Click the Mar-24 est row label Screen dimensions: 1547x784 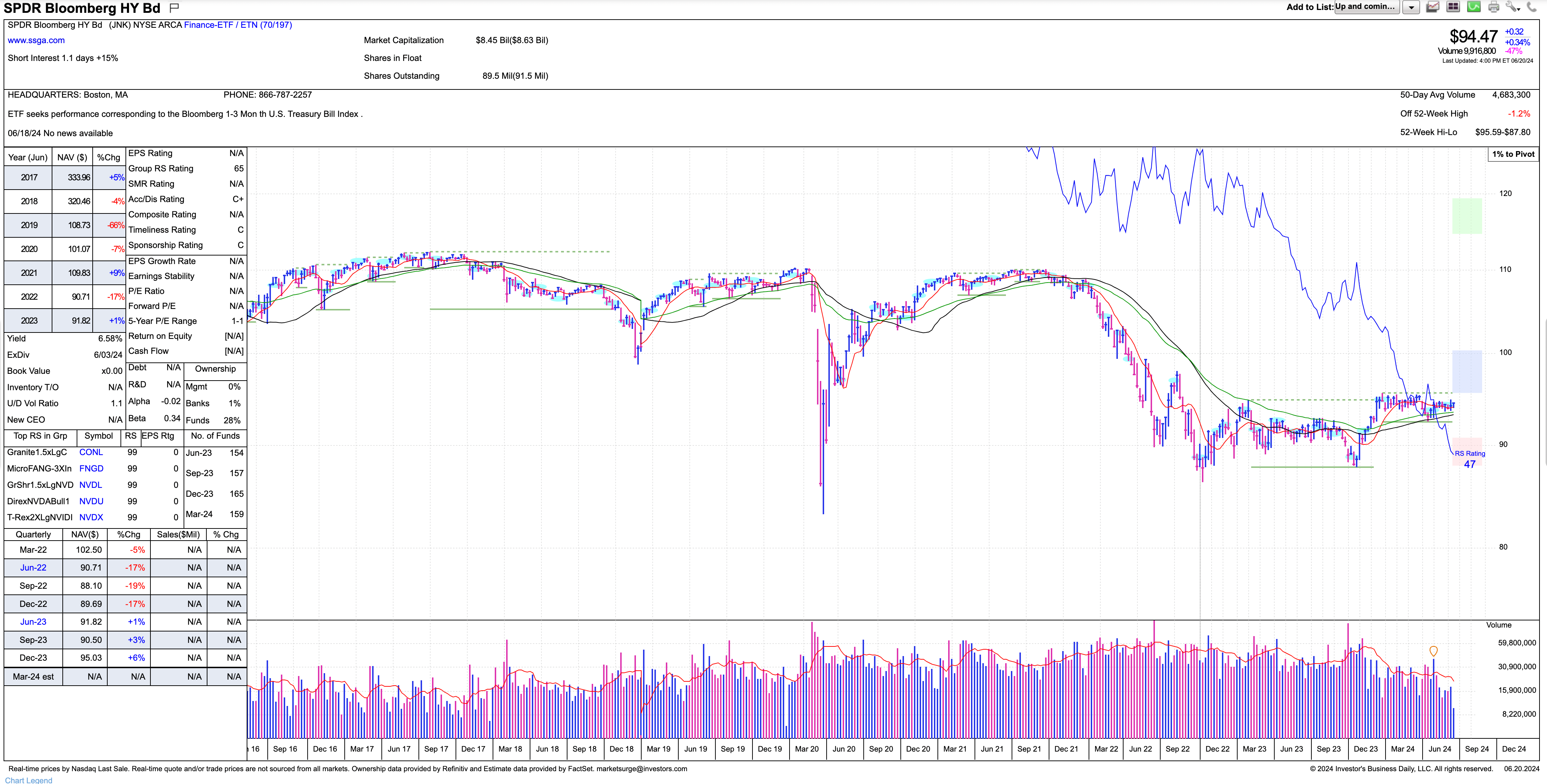click(33, 676)
